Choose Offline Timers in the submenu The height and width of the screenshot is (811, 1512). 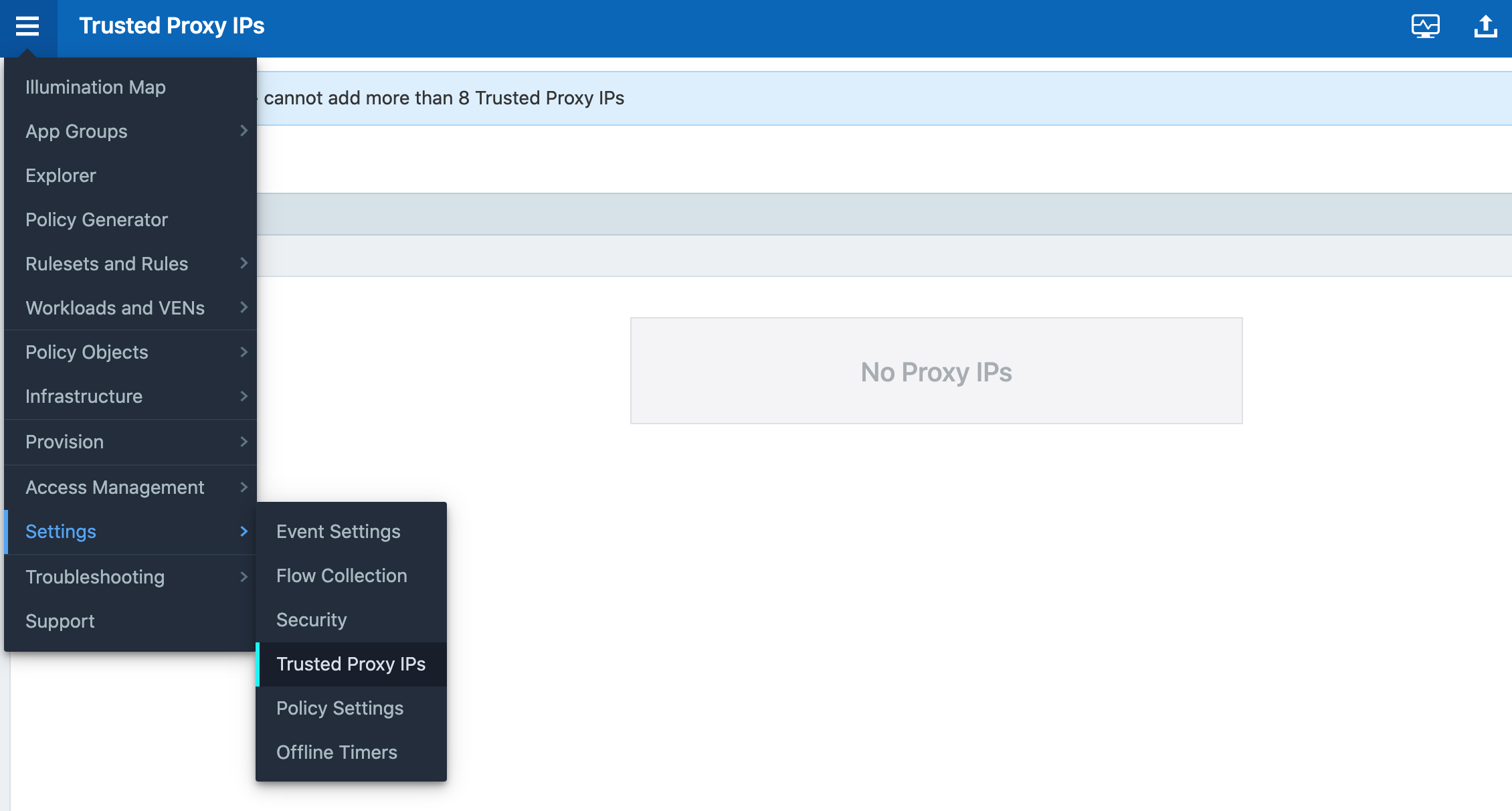click(351, 752)
